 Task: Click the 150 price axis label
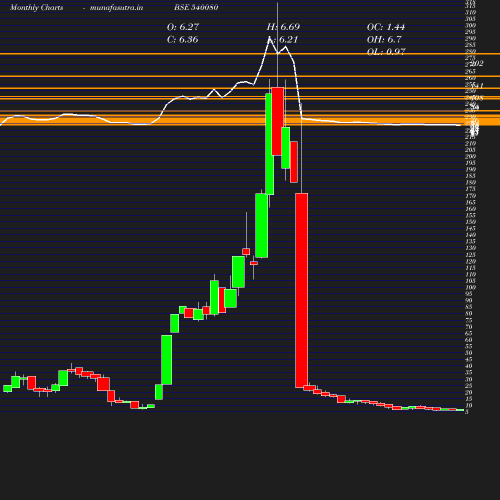coord(470,222)
